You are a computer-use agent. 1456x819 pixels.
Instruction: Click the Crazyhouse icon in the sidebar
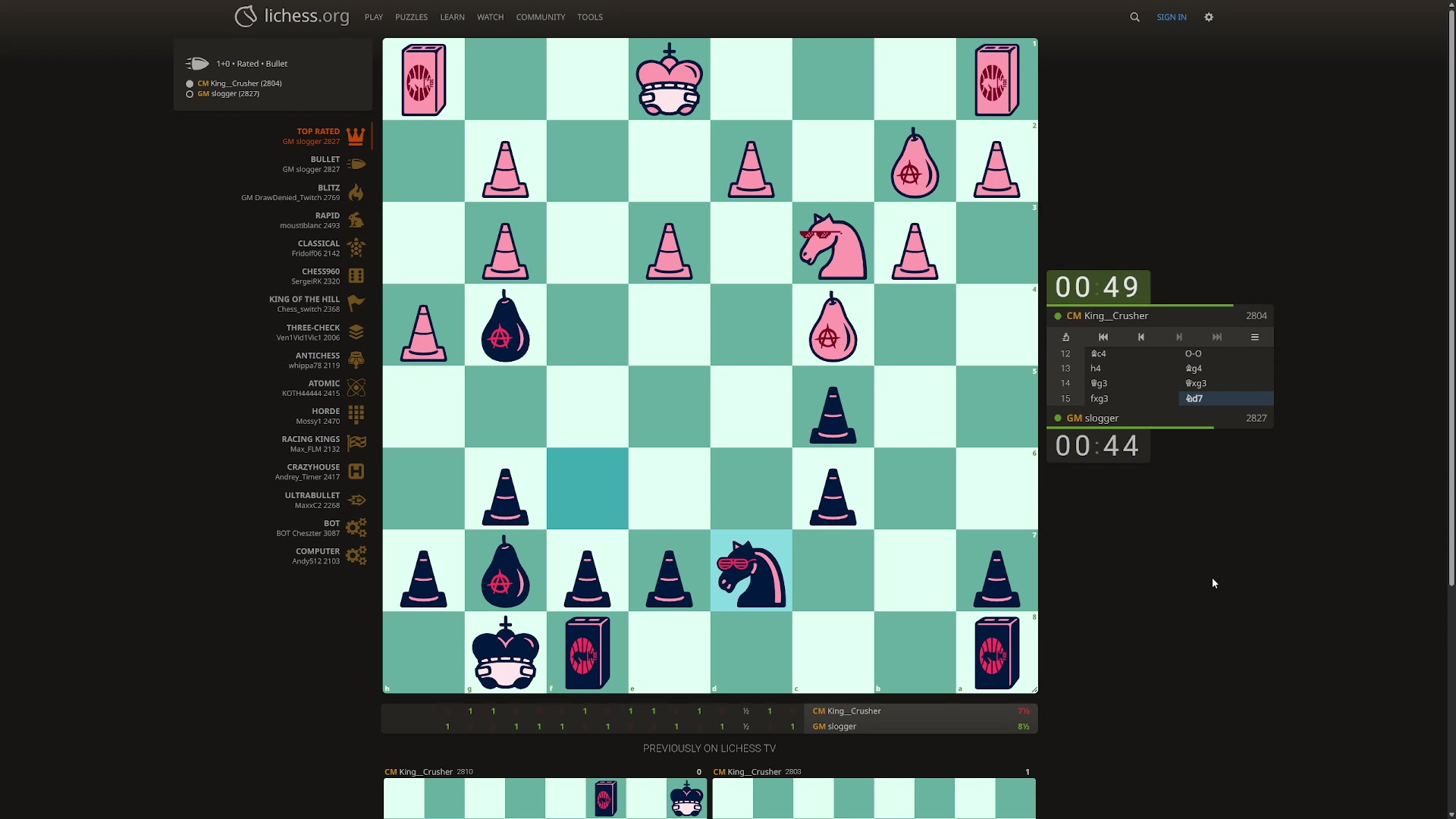356,471
